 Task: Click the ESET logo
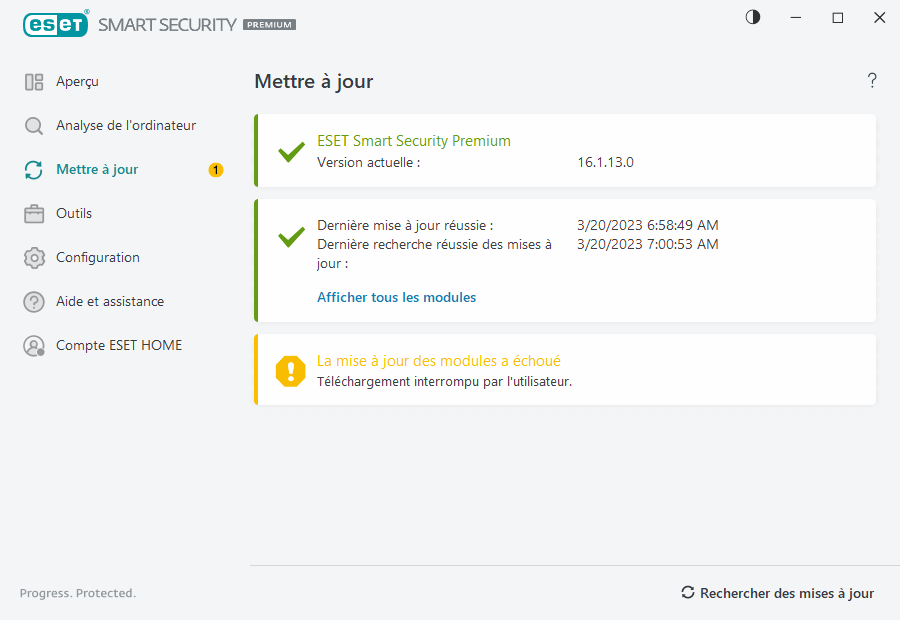(55, 24)
